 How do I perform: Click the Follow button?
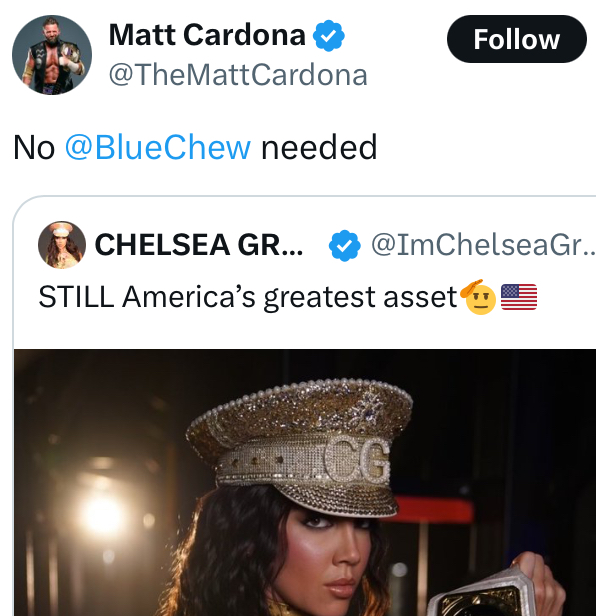point(517,39)
